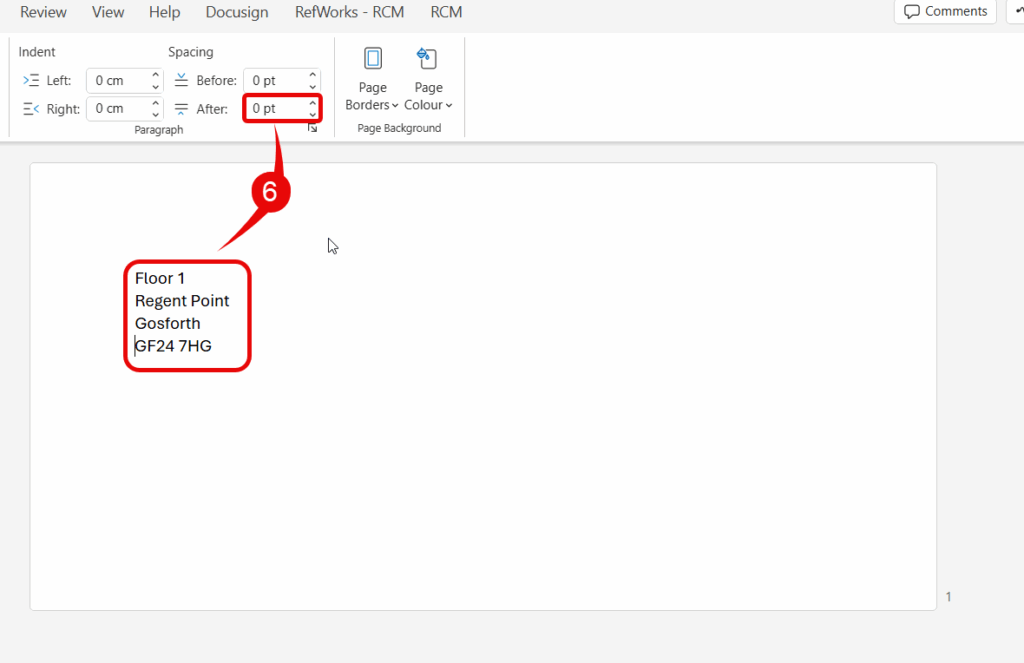Expand the Page Borders dropdown arrow
Viewport: 1024px width, 663px height.
395,106
